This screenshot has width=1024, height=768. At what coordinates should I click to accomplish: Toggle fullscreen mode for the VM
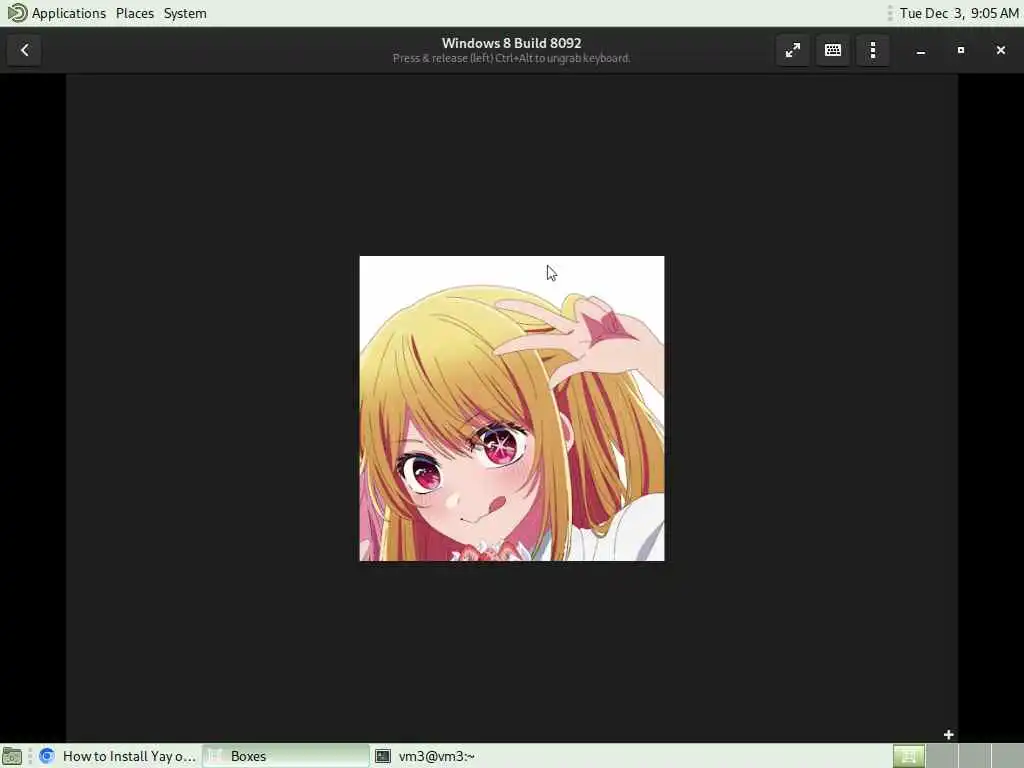click(x=793, y=50)
